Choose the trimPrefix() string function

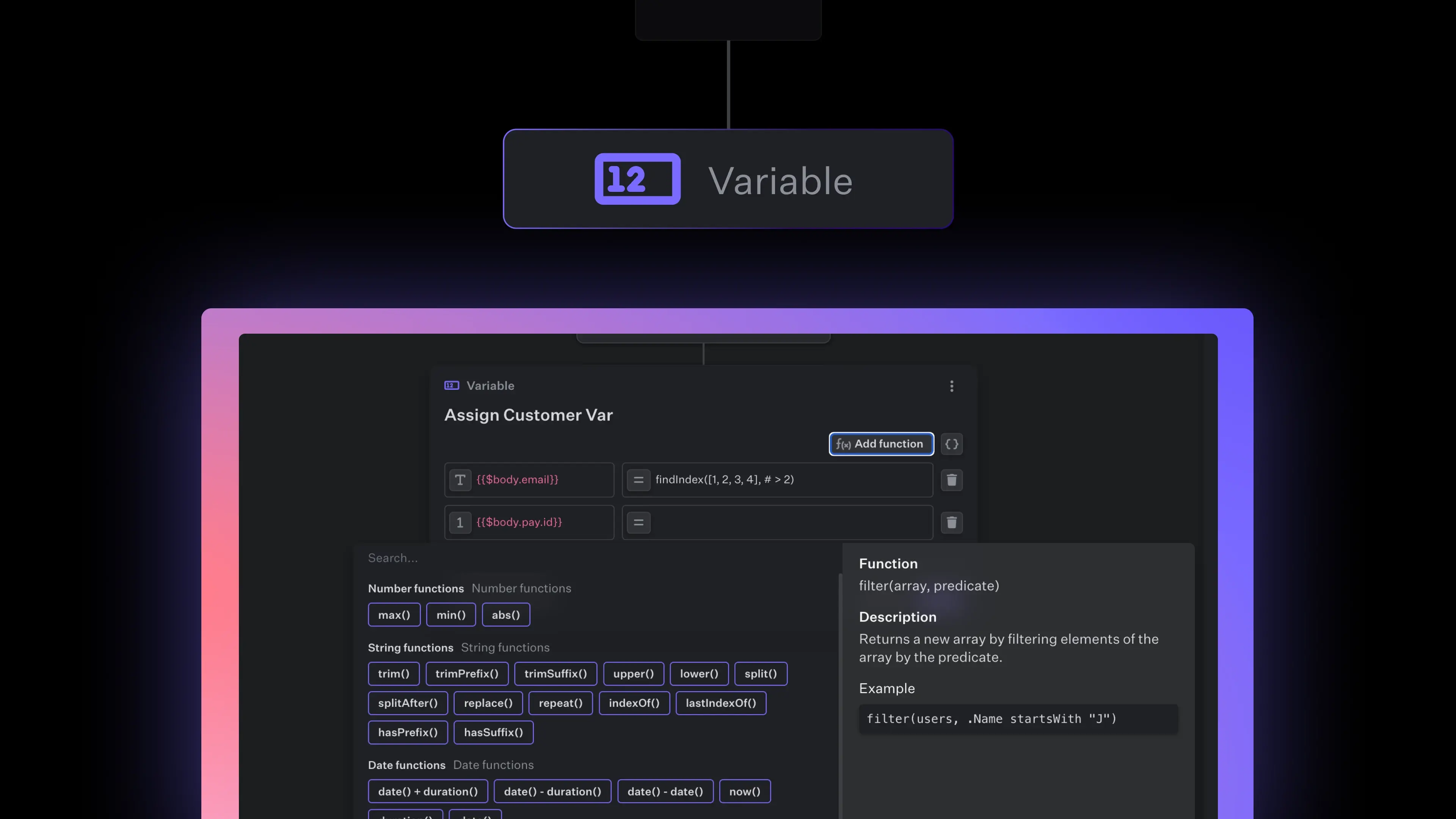[466, 674]
